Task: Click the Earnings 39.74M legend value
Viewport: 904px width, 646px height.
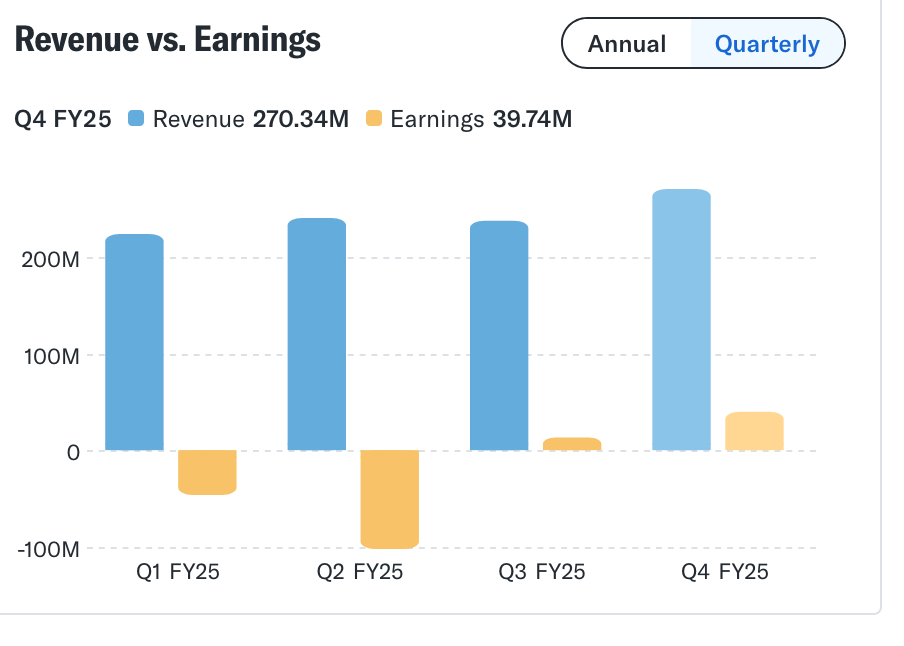Action: pyautogui.click(x=531, y=120)
